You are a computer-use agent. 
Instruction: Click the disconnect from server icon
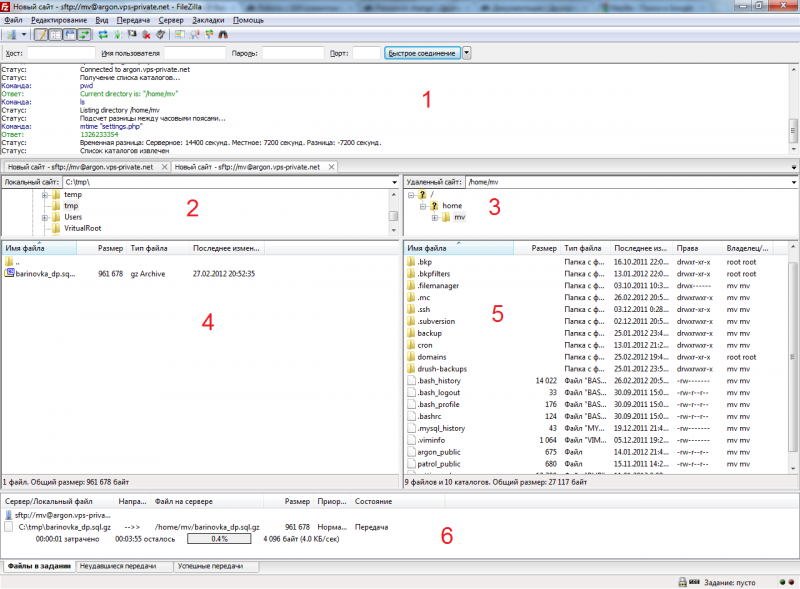point(146,34)
